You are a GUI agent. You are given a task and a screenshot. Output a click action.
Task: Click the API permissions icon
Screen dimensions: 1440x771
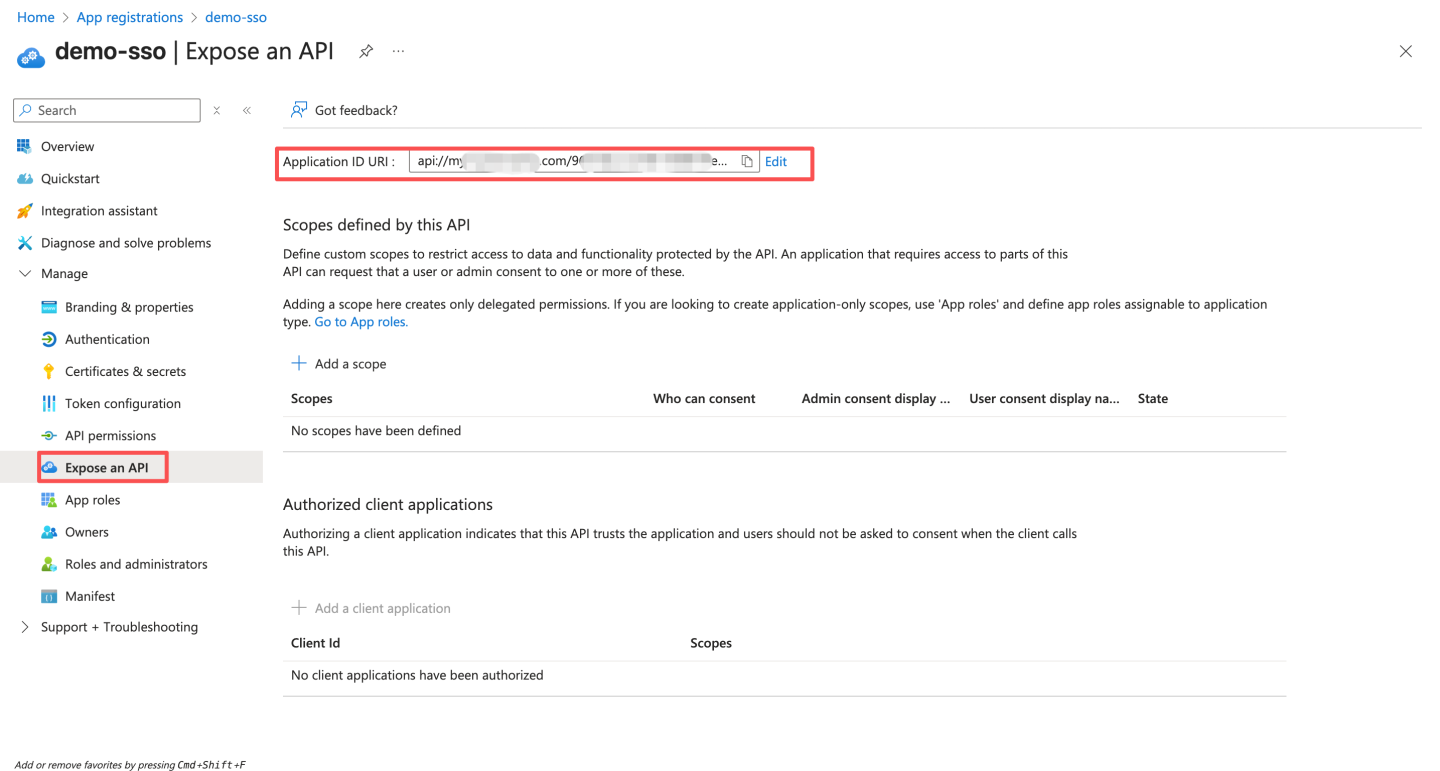(49, 436)
